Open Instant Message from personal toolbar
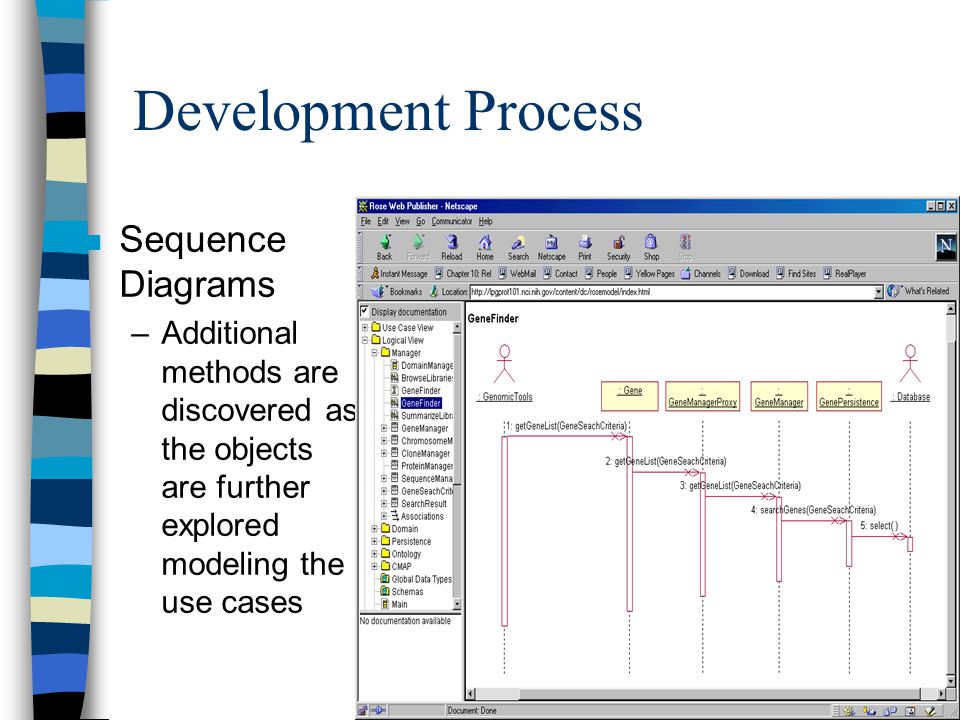960x720 pixels. (399, 274)
